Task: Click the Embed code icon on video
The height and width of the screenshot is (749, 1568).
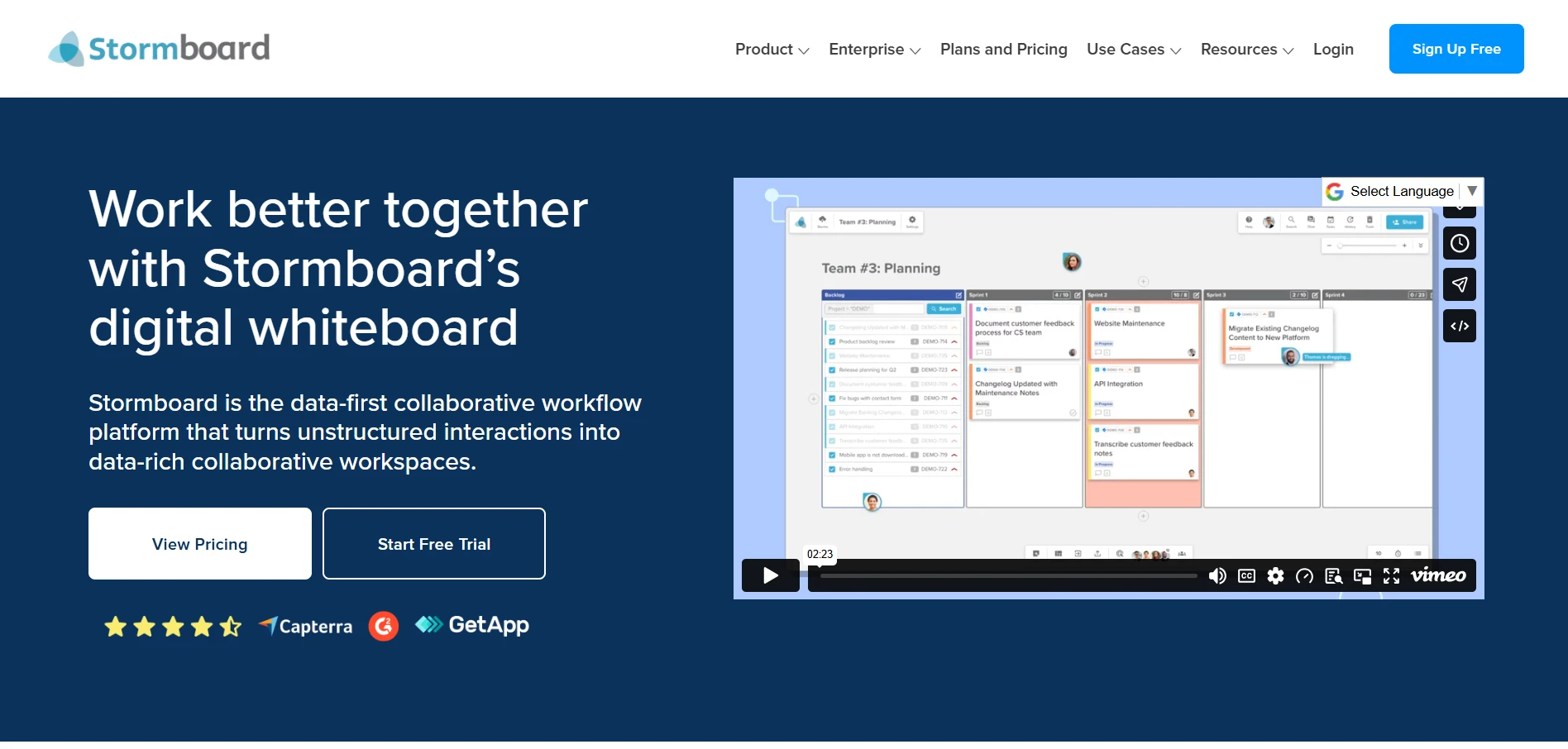Action: [1460, 326]
